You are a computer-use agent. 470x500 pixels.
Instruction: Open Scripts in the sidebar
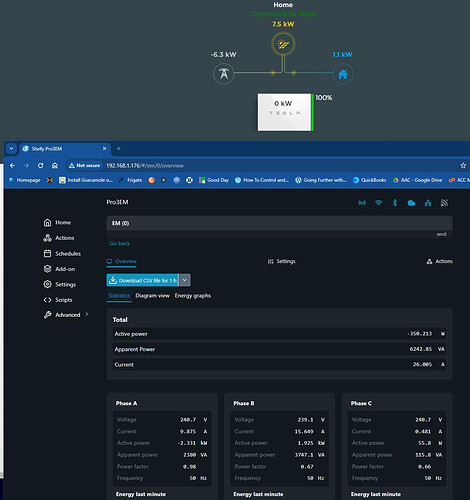[58, 300]
